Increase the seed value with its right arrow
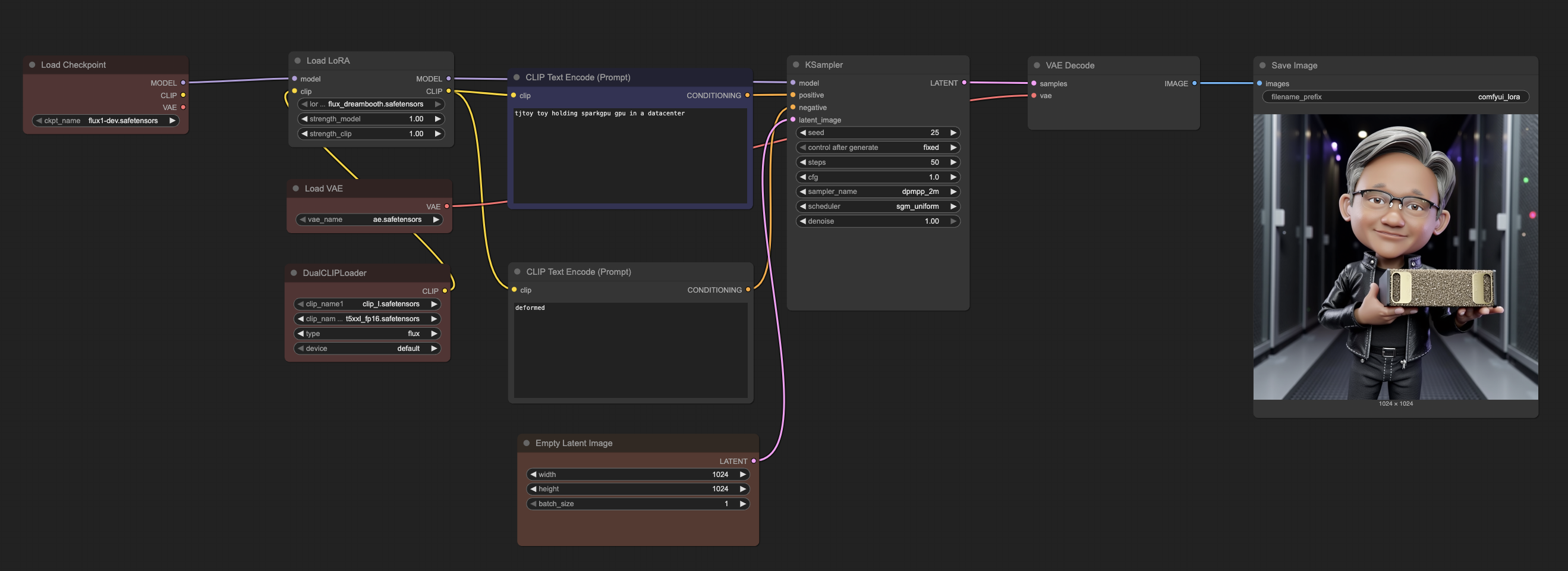1568x571 pixels. tap(953, 132)
